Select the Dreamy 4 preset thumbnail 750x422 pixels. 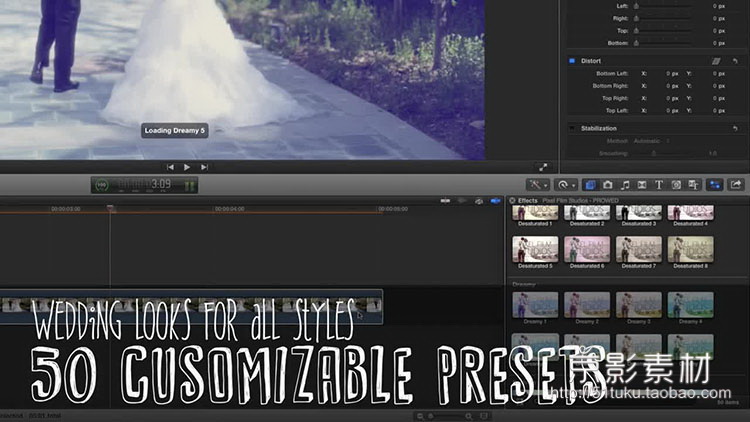(690, 305)
